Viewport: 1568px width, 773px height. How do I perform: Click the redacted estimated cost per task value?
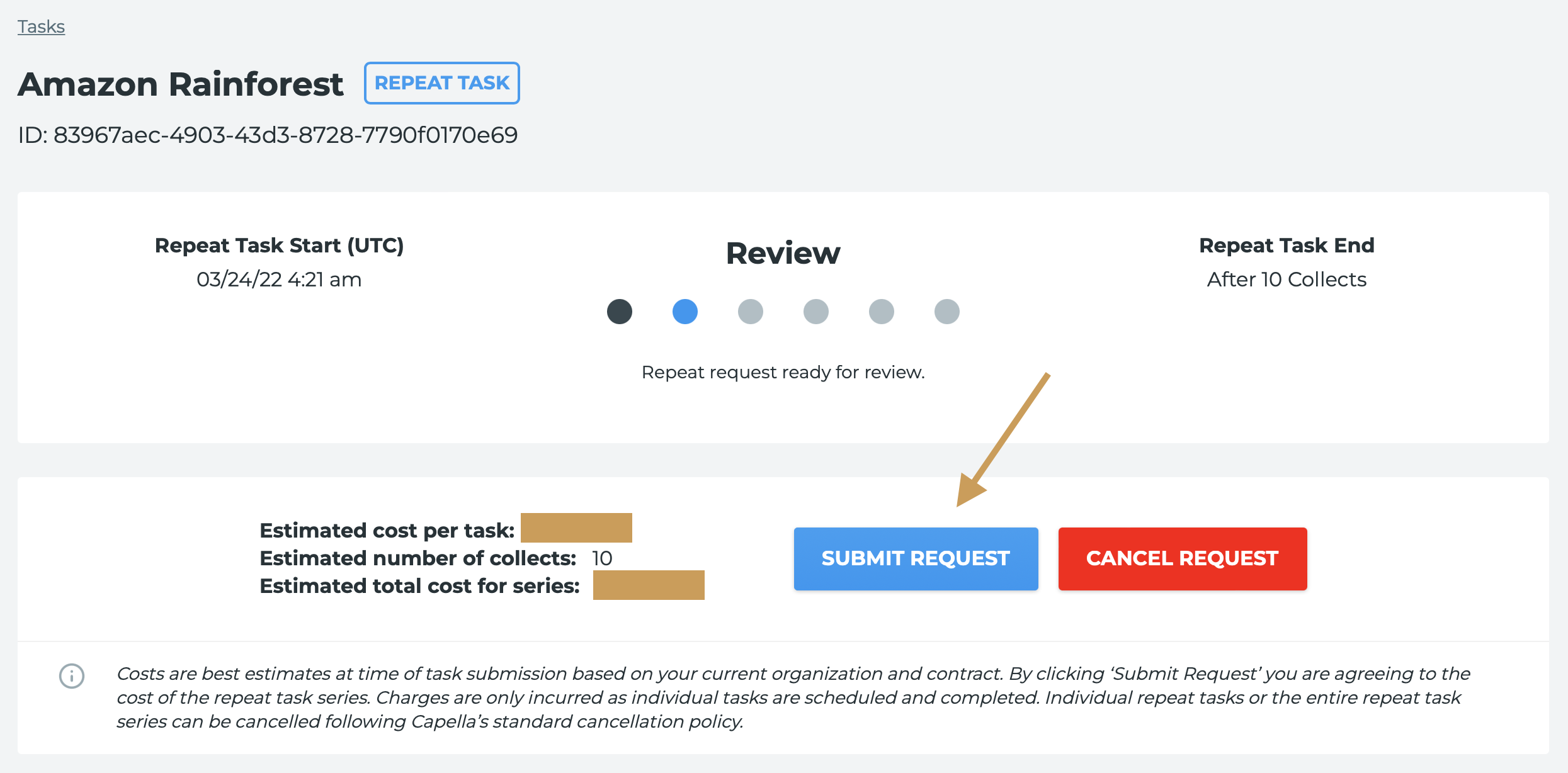[x=576, y=528]
